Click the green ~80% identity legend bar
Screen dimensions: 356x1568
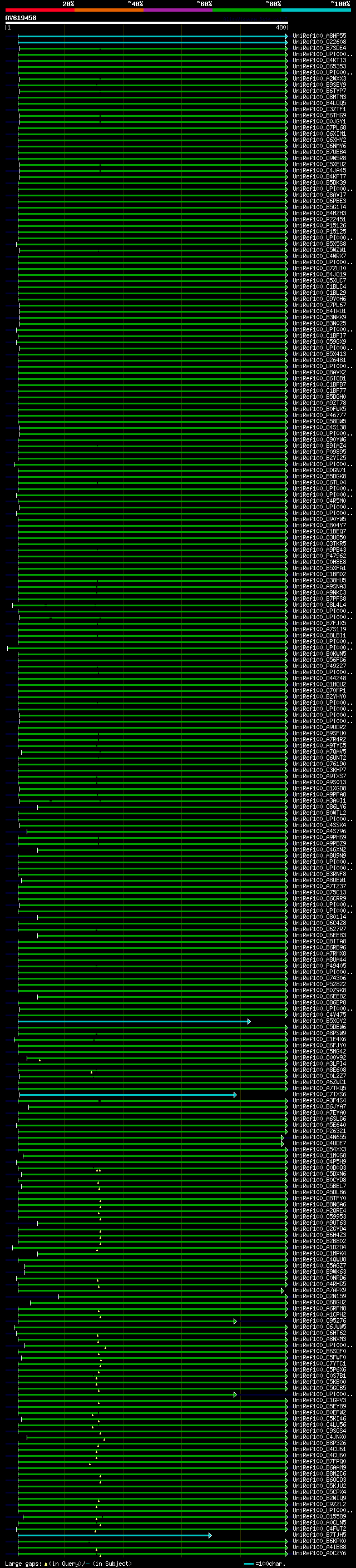pyautogui.click(x=247, y=10)
